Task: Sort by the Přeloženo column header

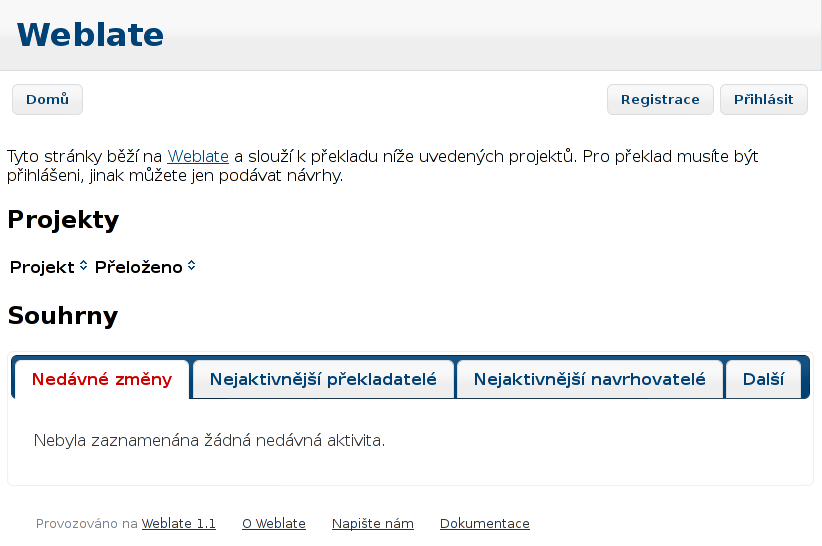Action: [x=138, y=267]
